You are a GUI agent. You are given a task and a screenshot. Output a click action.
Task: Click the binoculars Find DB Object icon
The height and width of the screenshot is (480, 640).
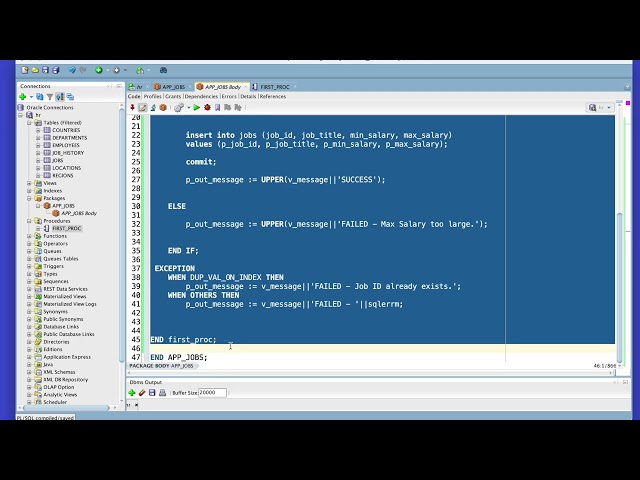pyautogui.click(x=163, y=70)
